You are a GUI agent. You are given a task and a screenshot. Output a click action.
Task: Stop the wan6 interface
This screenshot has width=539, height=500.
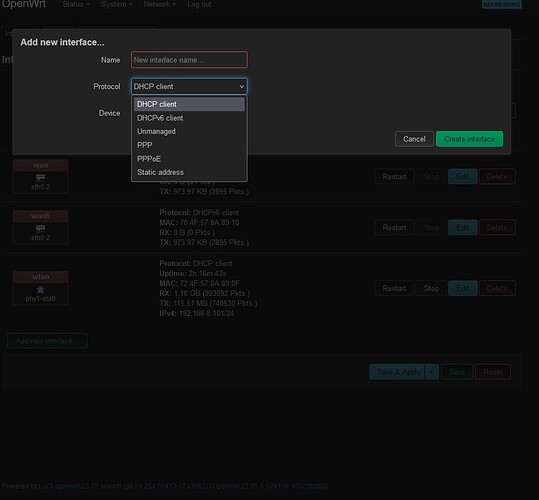click(431, 227)
